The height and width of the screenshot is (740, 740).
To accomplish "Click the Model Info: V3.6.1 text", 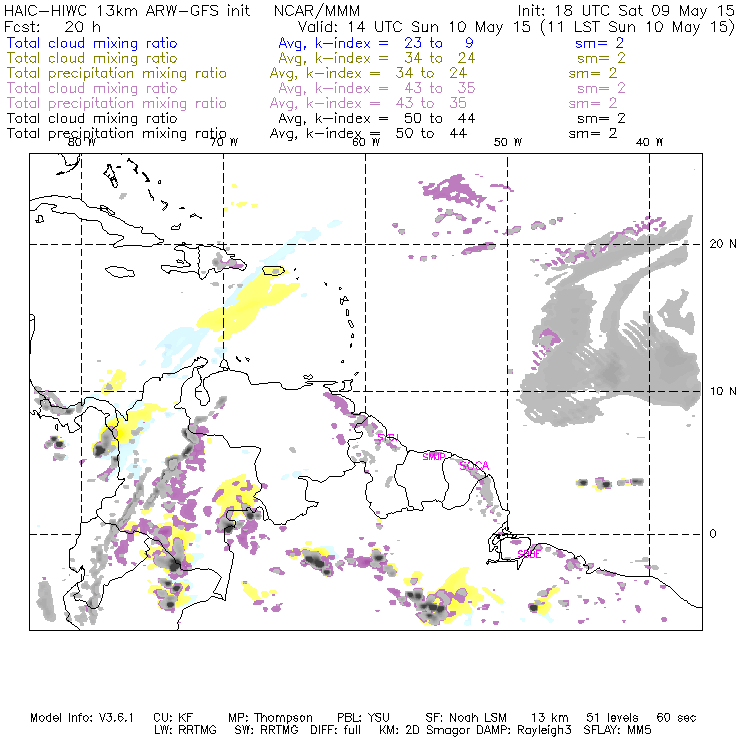I will [82, 718].
